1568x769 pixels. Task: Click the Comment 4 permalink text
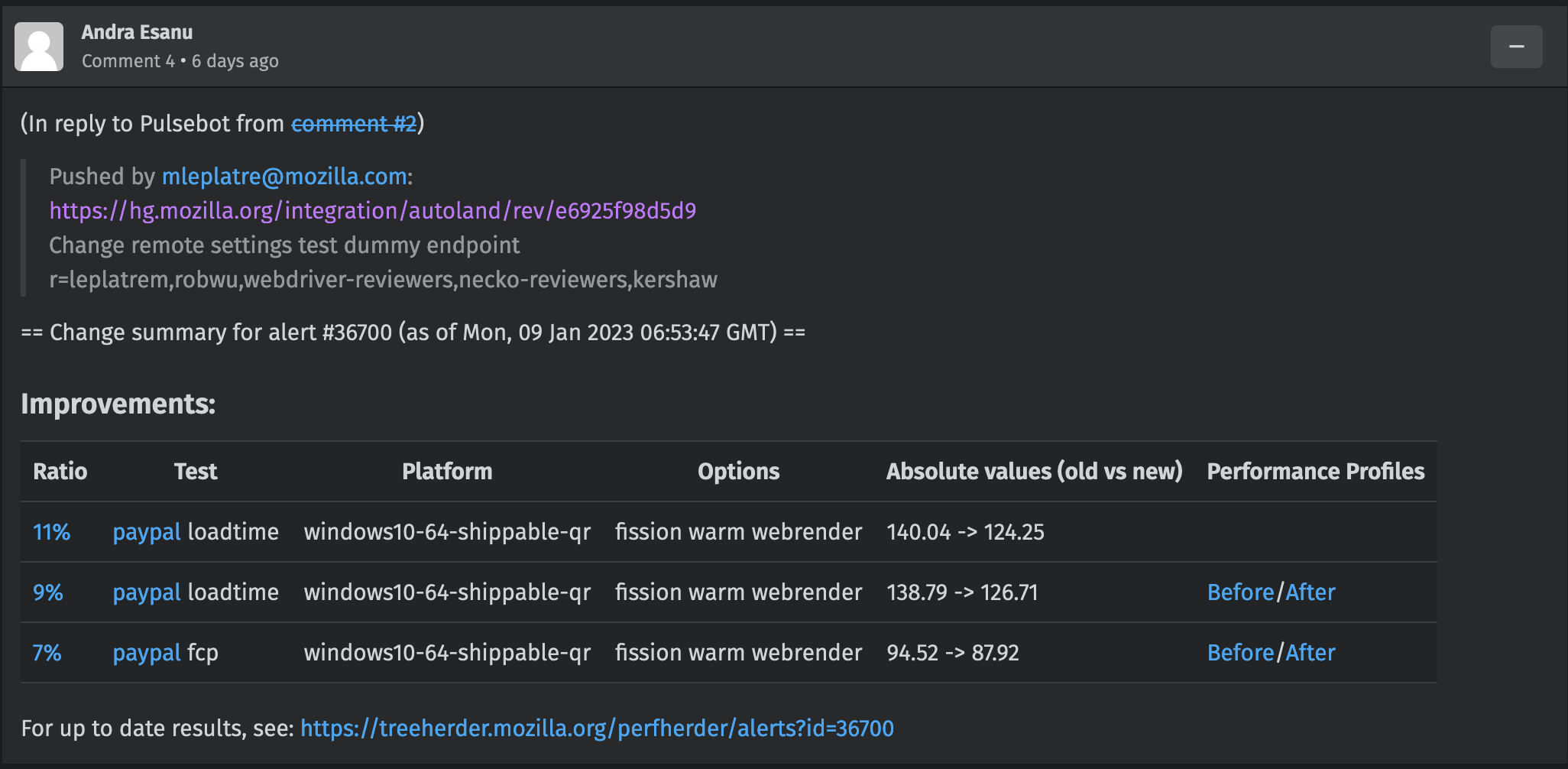(128, 61)
